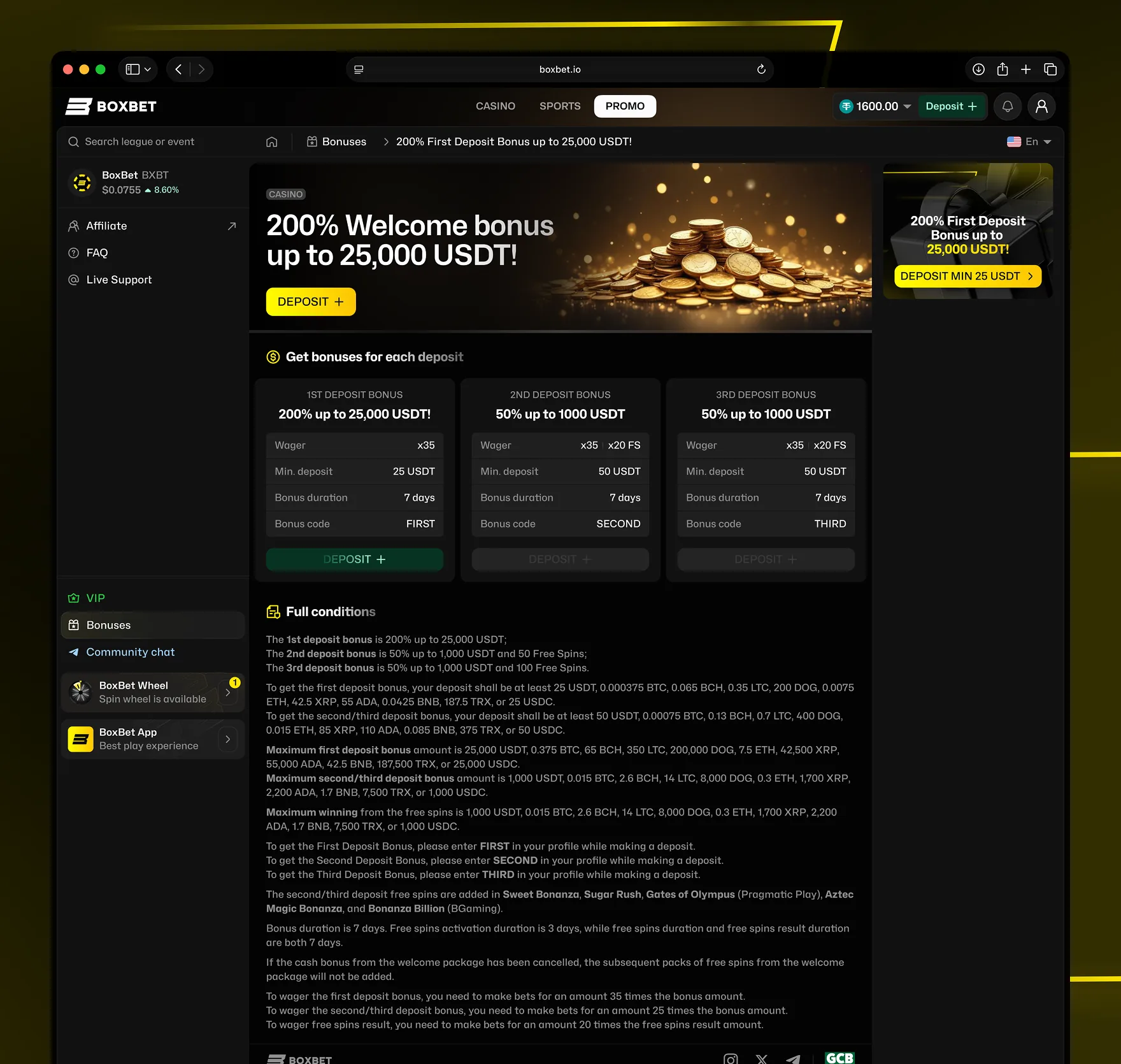Image resolution: width=1121 pixels, height=1064 pixels.
Task: Go to home via breadcrumb house icon
Action: 272,141
